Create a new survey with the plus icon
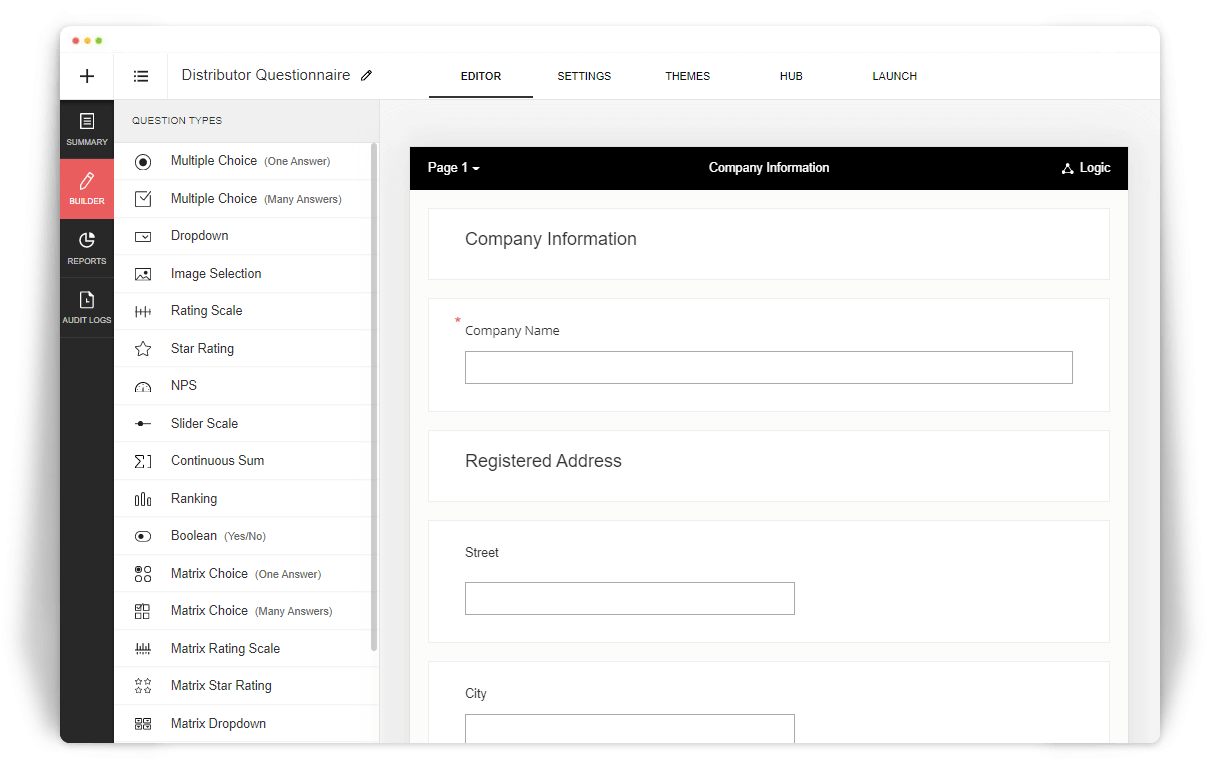 [x=86, y=75]
